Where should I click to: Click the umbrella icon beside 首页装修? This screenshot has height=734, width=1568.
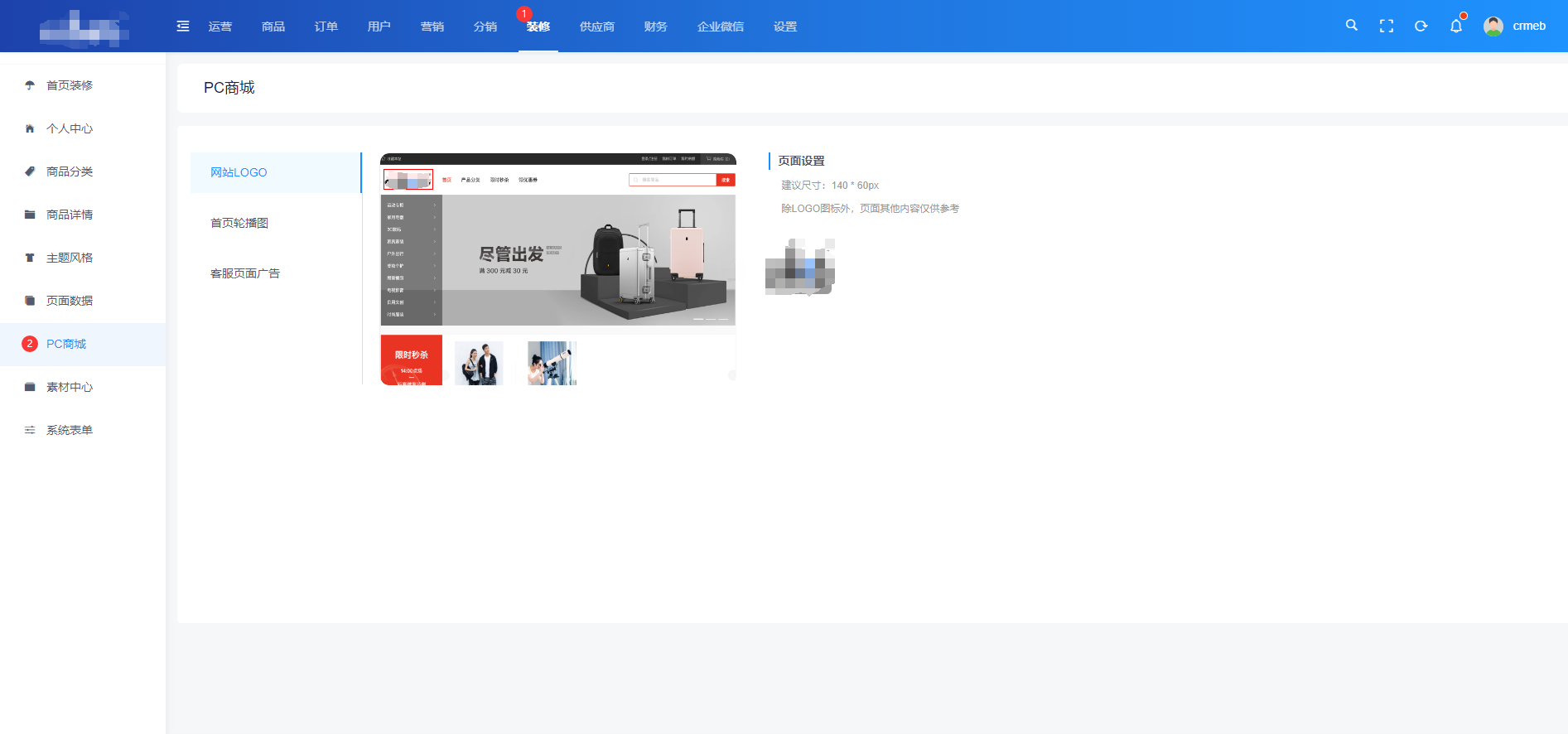30,85
